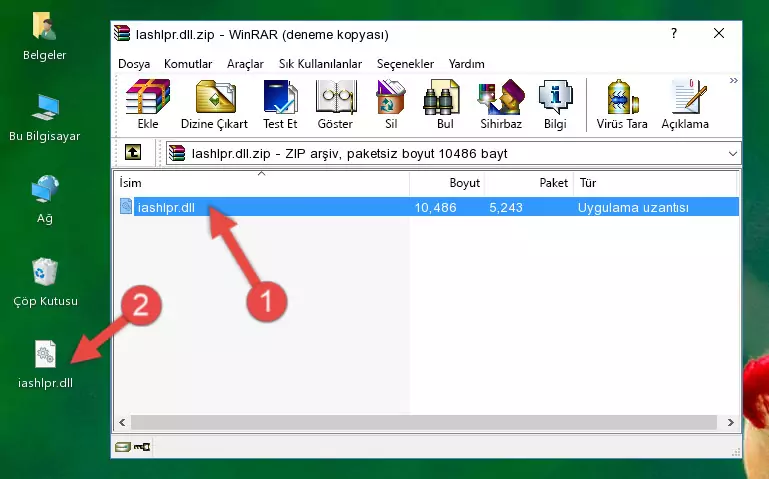This screenshot has width=769, height=479.
Task: Click the horizontal scrollbar track
Action: click(424, 422)
